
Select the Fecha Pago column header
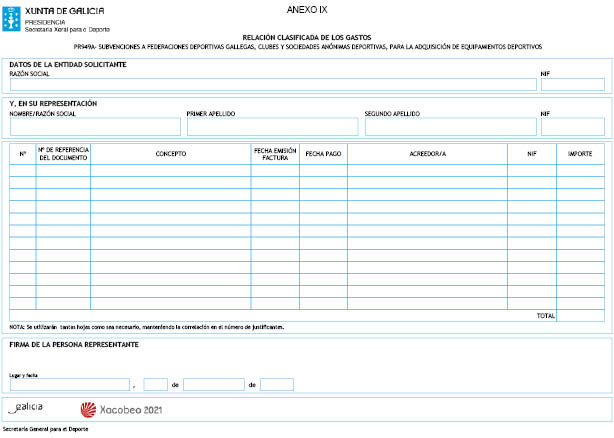[323, 154]
